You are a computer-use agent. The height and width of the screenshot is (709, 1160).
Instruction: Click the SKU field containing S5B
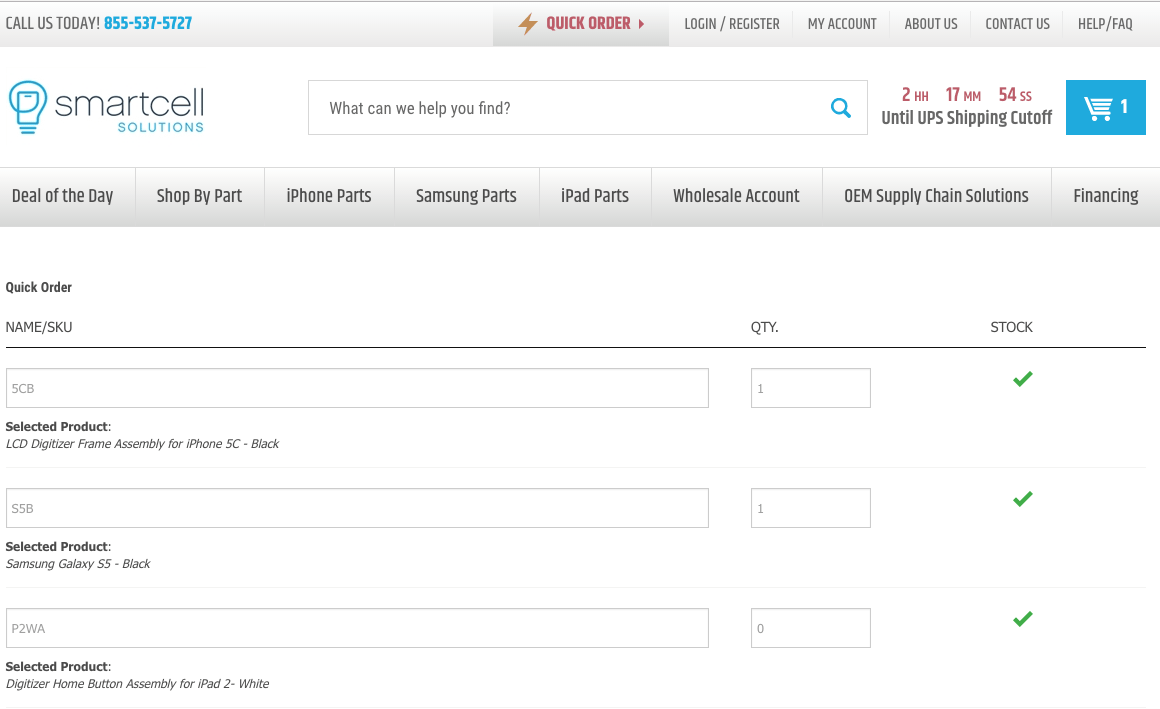(x=357, y=508)
